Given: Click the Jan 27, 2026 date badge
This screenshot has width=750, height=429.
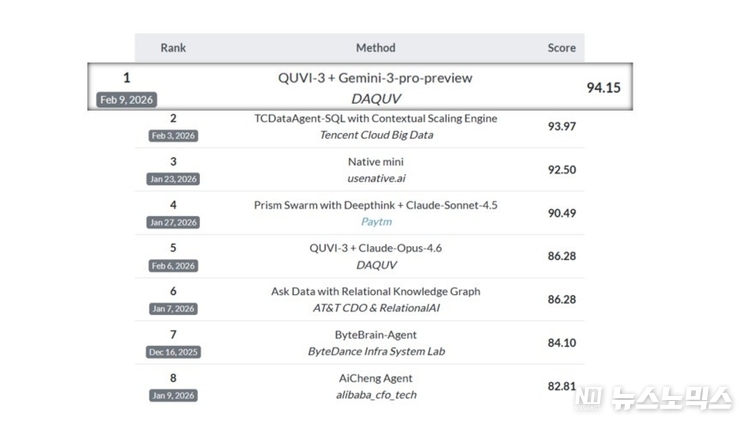Looking at the screenshot, I should pyautogui.click(x=173, y=222).
